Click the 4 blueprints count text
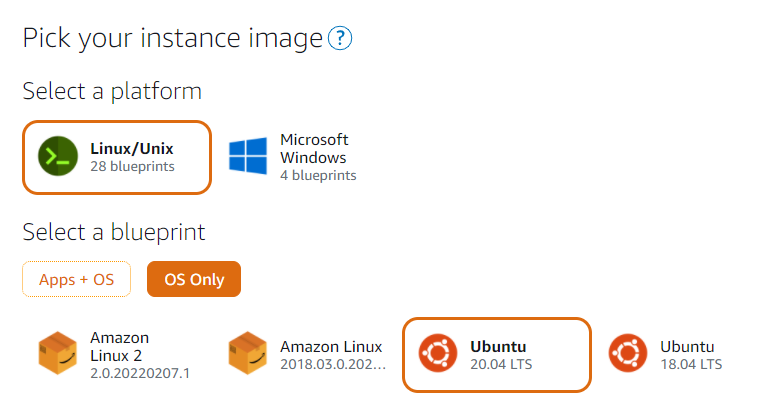This screenshot has height=400, width=766. tap(318, 175)
